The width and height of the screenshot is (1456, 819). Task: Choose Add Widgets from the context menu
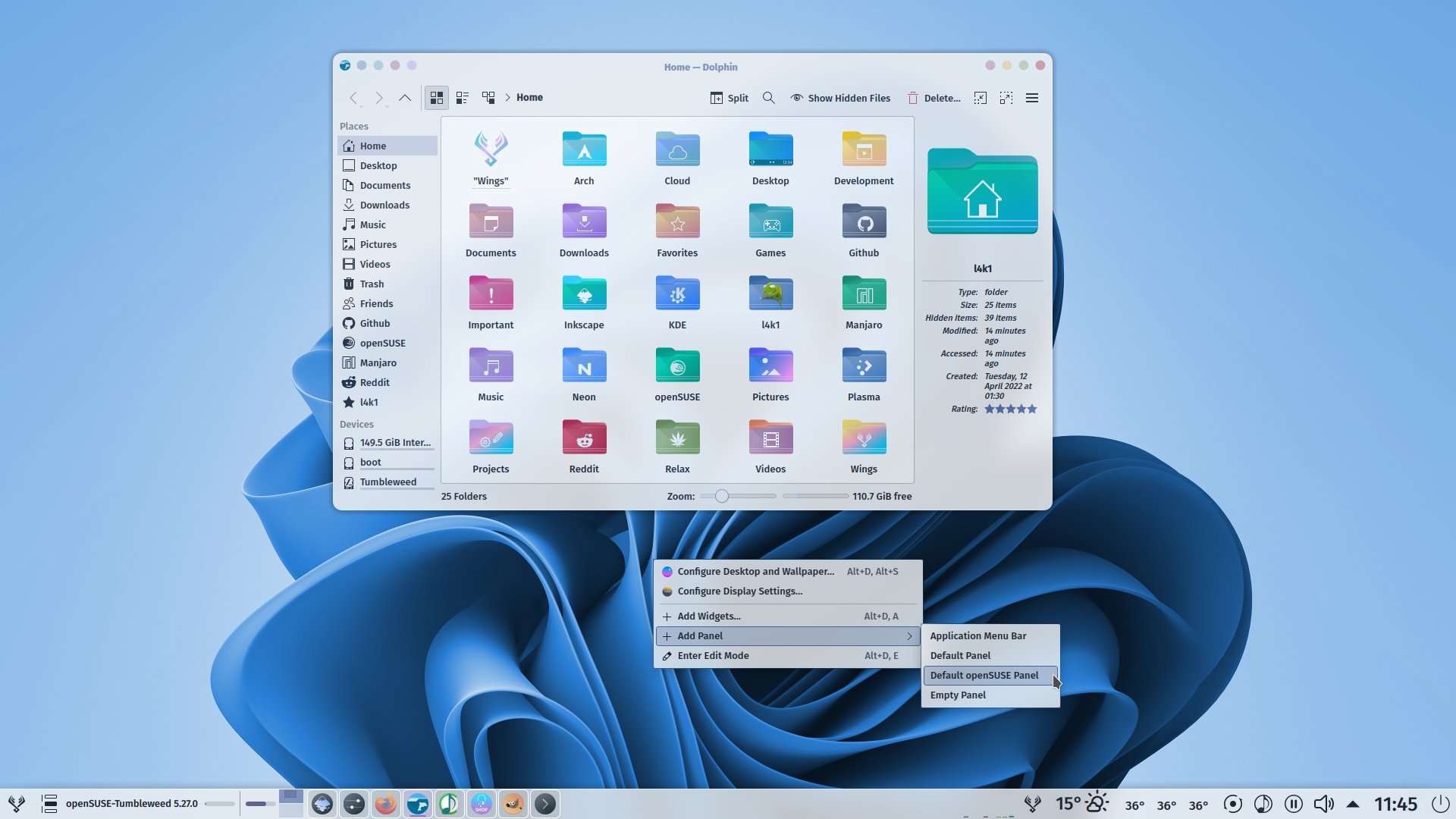[708, 616]
